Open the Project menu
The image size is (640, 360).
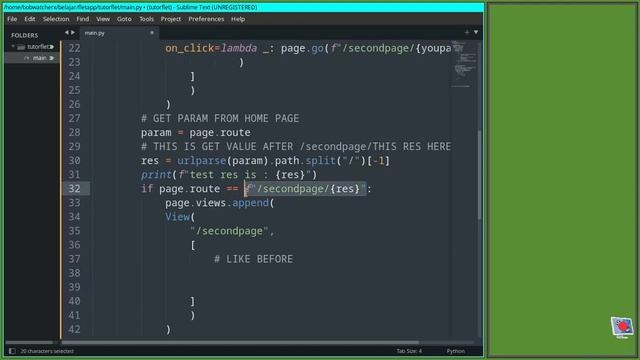171,19
